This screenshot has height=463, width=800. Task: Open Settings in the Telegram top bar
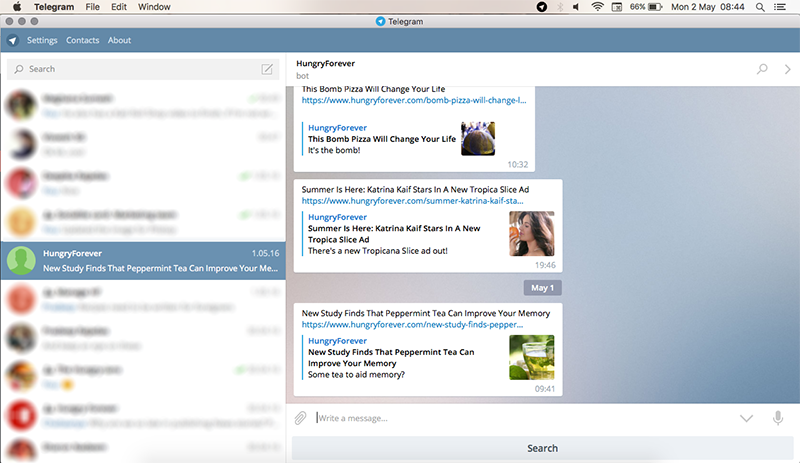point(42,40)
